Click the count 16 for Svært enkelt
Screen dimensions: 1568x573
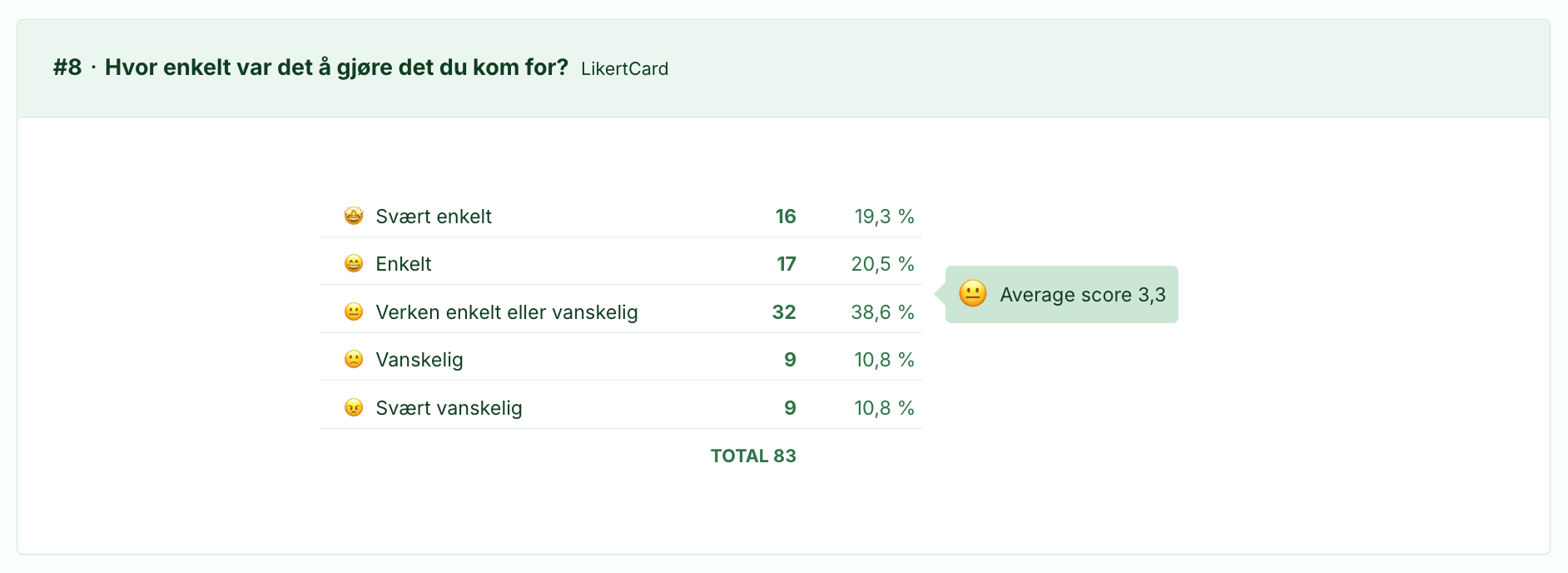pos(786,217)
